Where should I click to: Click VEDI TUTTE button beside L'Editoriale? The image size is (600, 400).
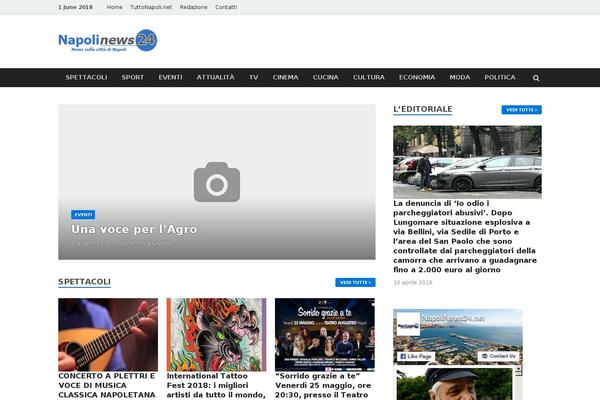522,110
